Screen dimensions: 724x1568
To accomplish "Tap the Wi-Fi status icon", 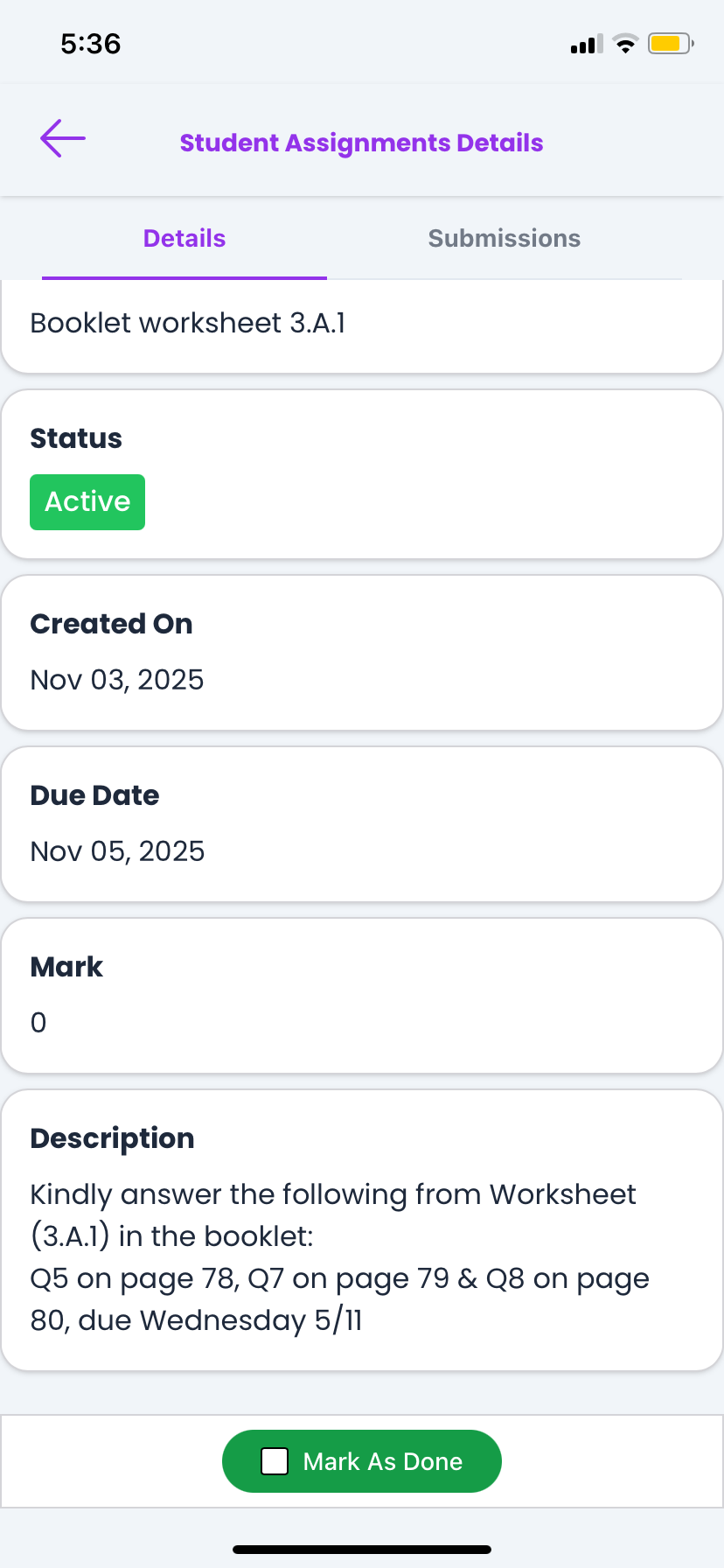I will coord(625,44).
